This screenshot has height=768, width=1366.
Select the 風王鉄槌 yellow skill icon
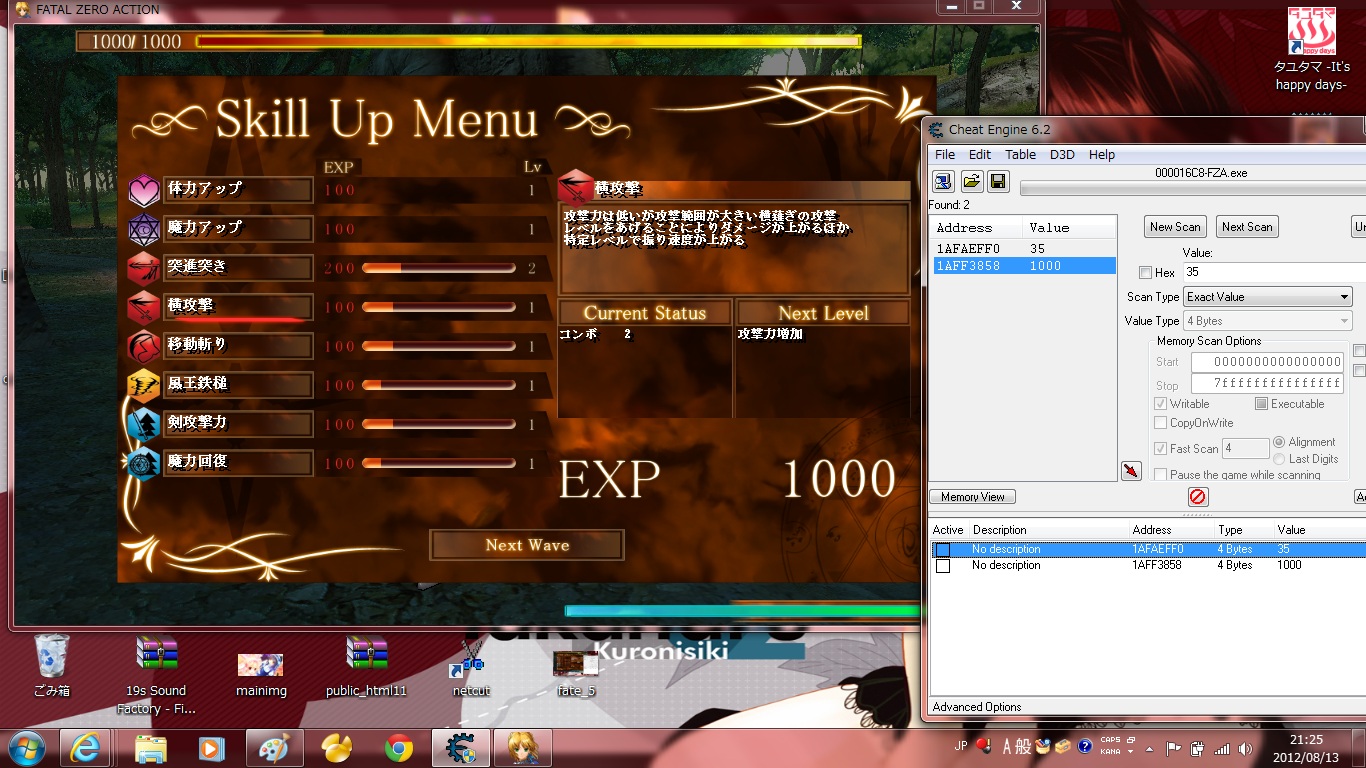(144, 385)
